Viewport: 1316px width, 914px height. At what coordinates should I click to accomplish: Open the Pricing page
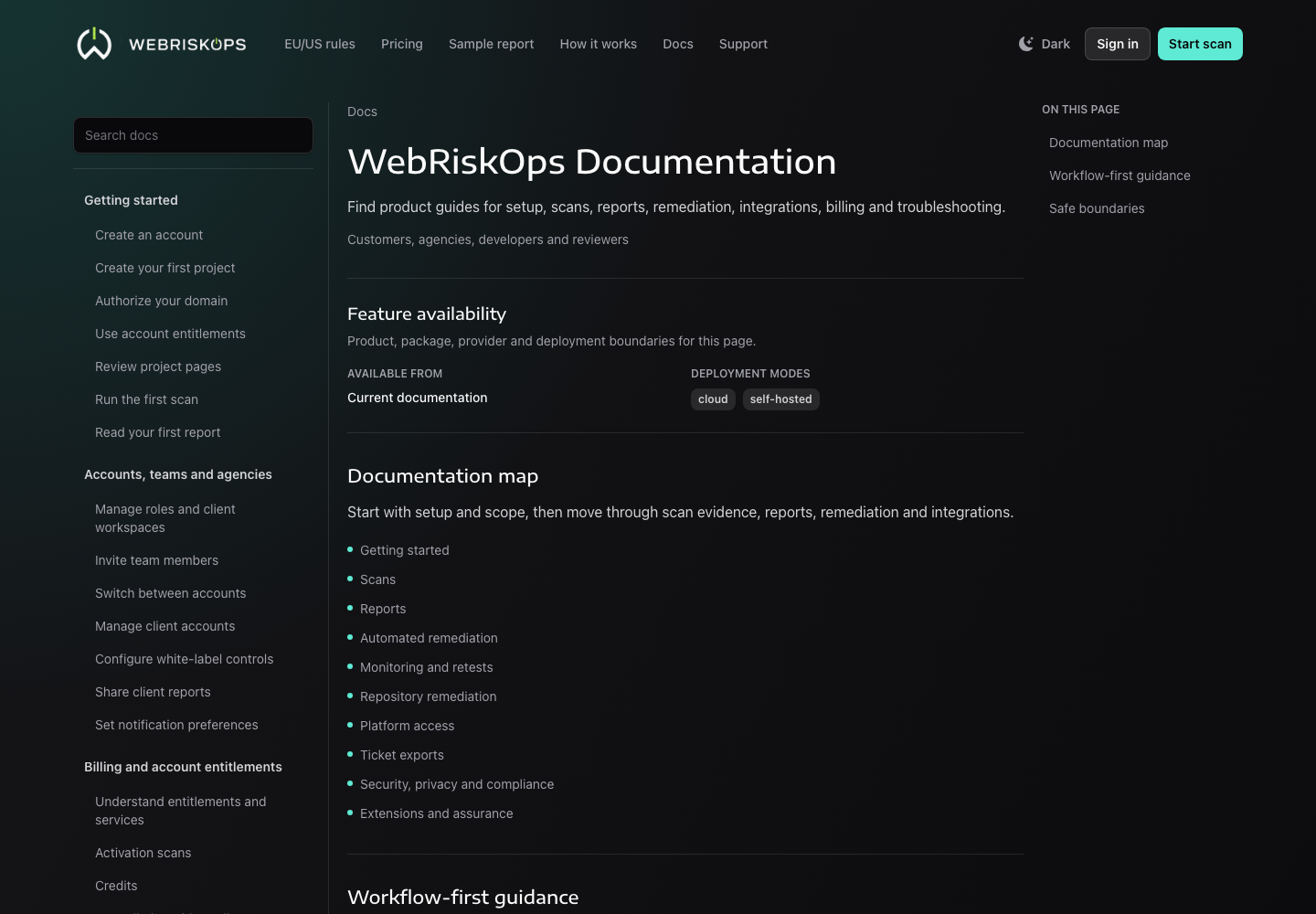click(402, 44)
